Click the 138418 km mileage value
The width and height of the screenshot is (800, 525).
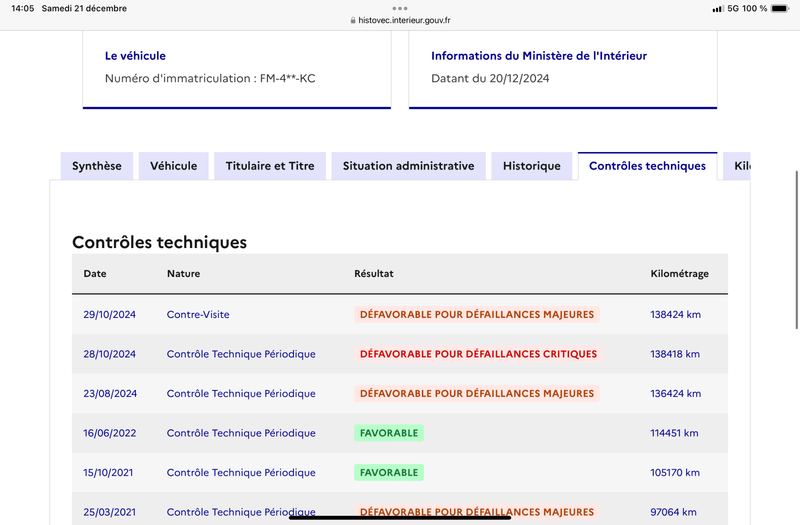(x=675, y=354)
